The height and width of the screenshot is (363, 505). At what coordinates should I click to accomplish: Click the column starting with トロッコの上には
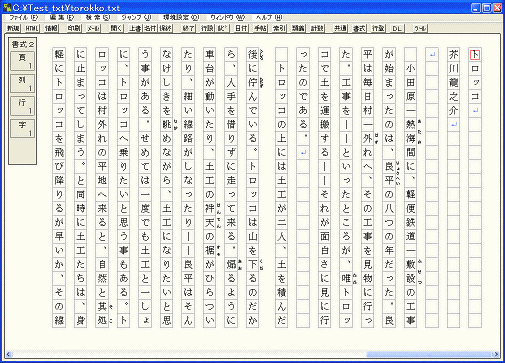click(x=281, y=188)
